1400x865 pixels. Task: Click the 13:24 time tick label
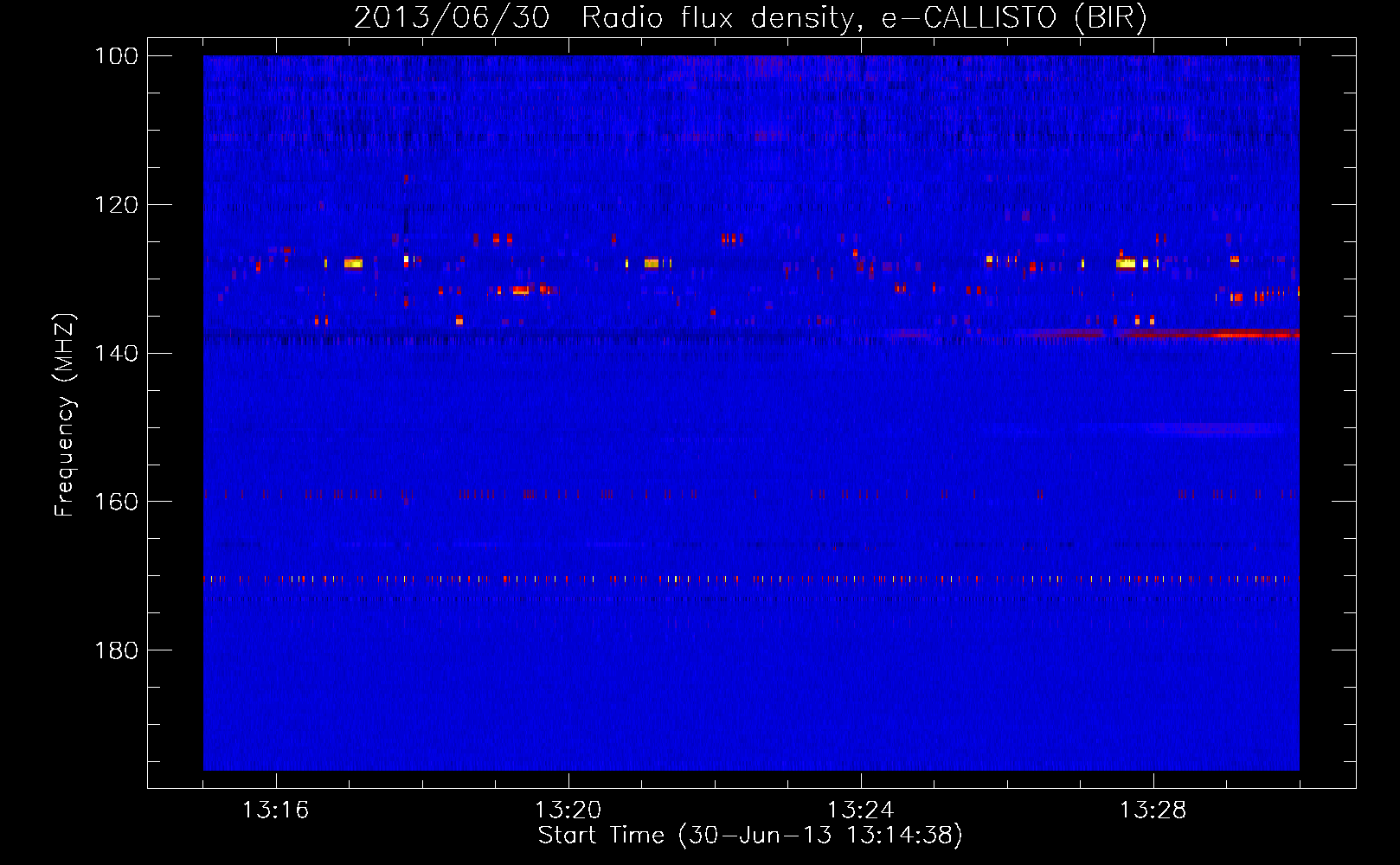click(860, 810)
